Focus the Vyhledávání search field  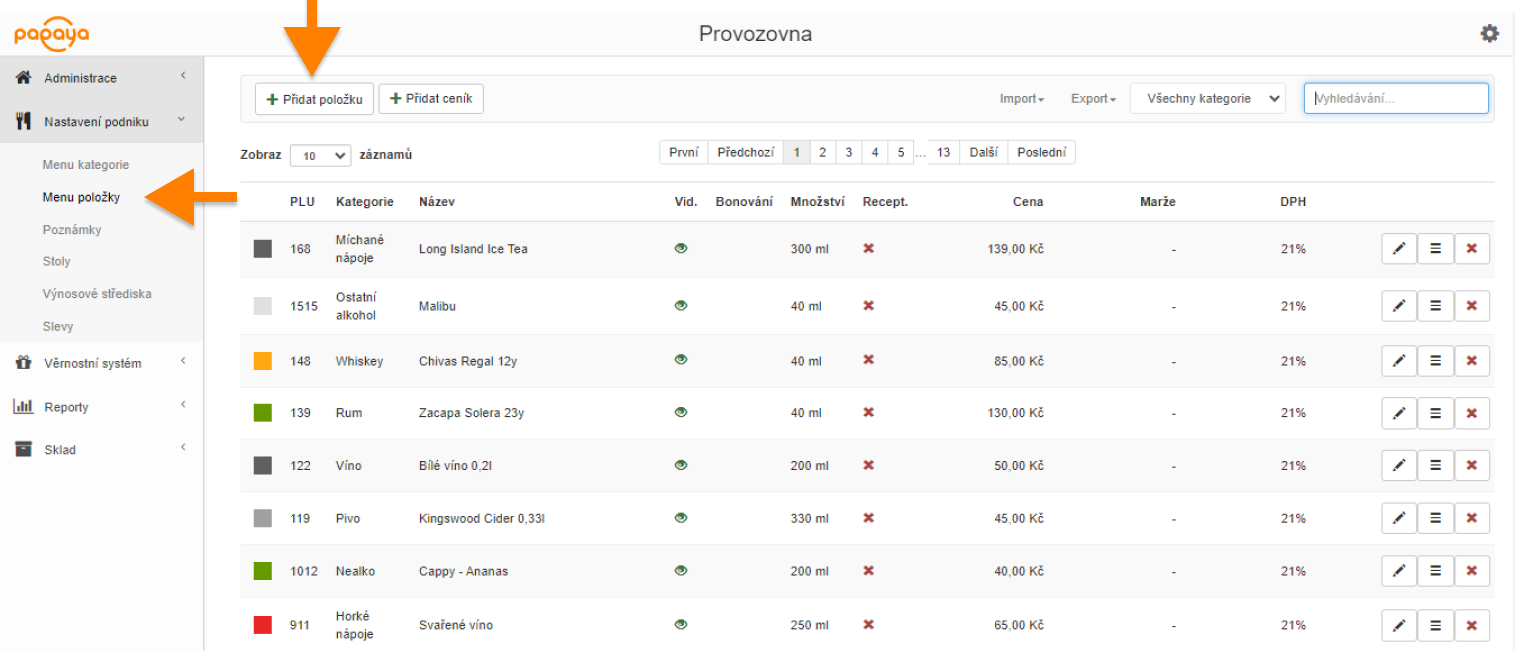pos(1395,99)
